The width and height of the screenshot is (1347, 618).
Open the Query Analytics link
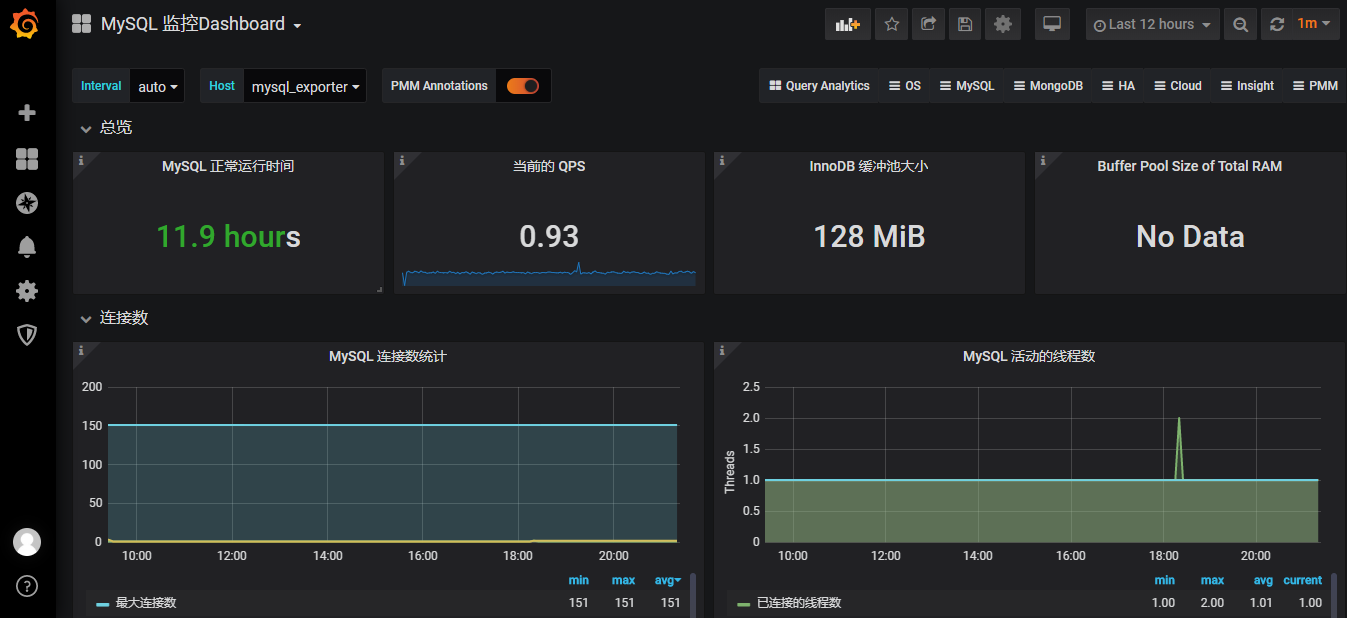[x=819, y=86]
